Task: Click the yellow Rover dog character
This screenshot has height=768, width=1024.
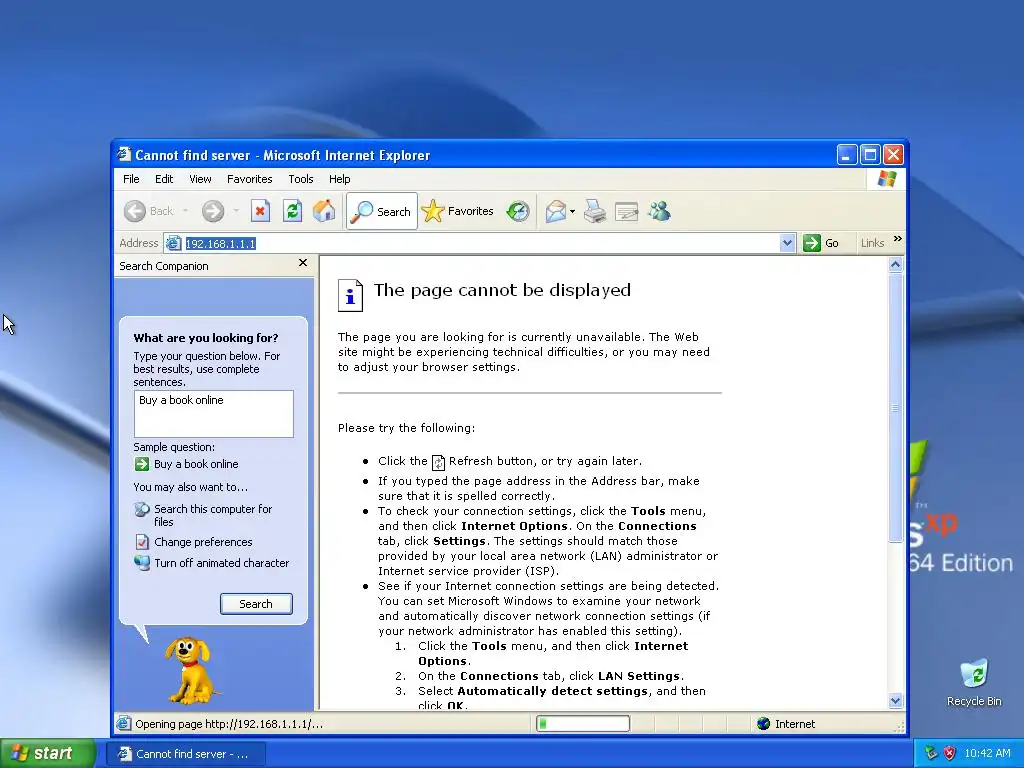Action: click(189, 670)
